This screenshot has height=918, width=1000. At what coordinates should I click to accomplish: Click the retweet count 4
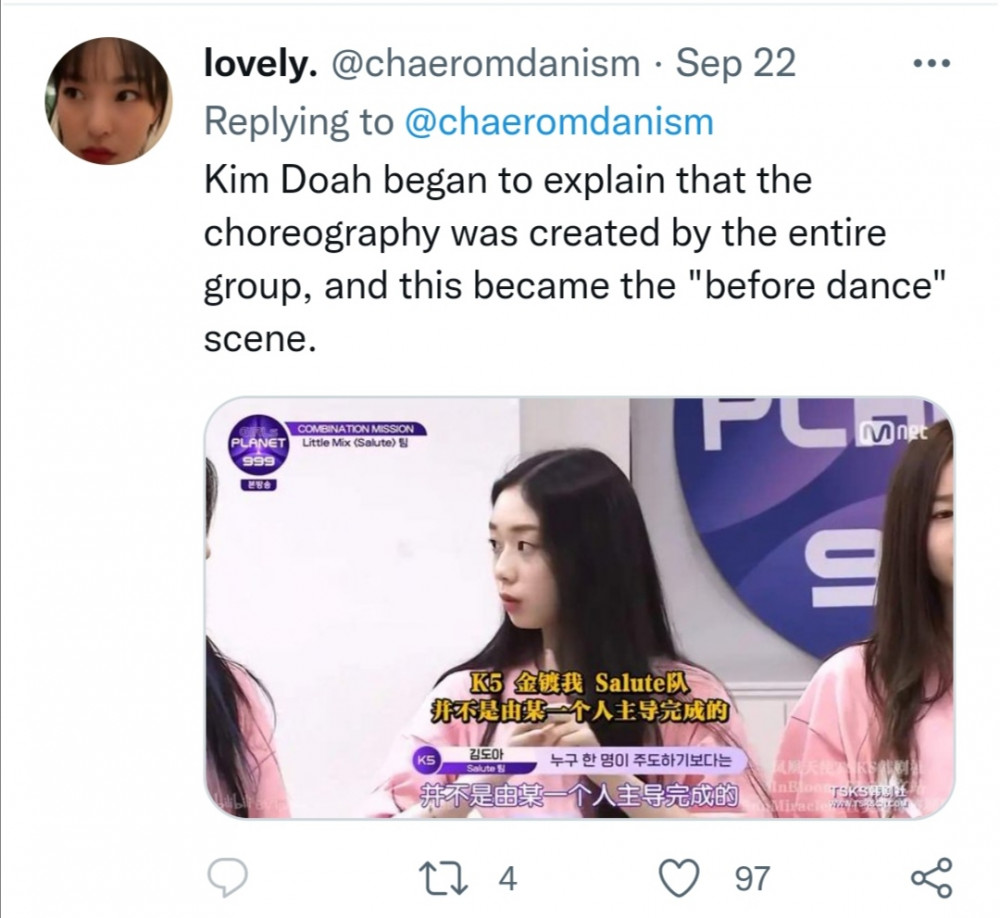[x=506, y=878]
